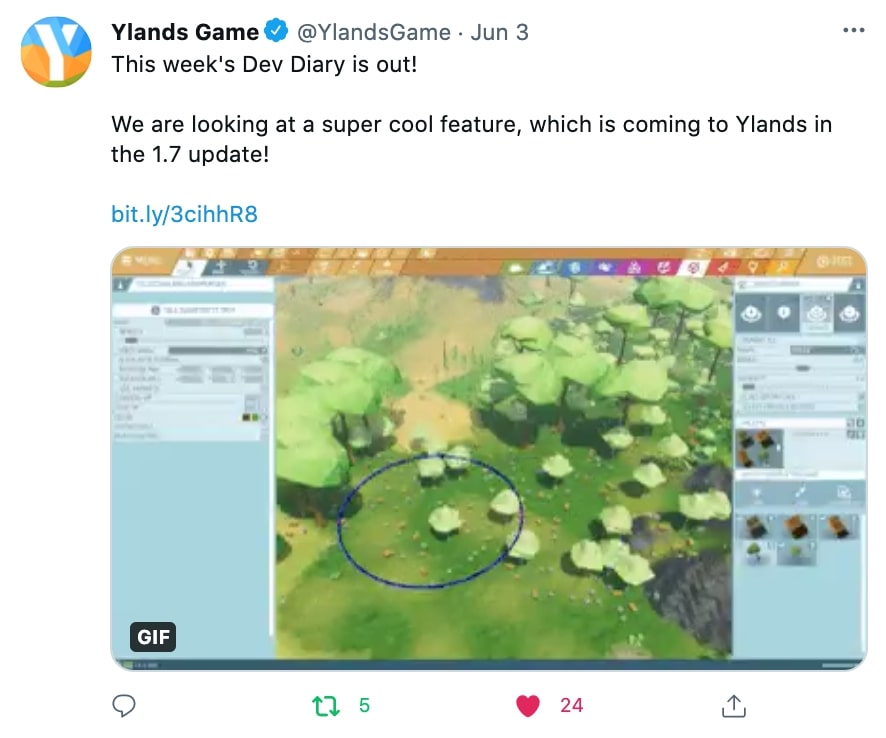Click the Ylands Game display name
This screenshot has width=886, height=738.
pyautogui.click(x=185, y=32)
